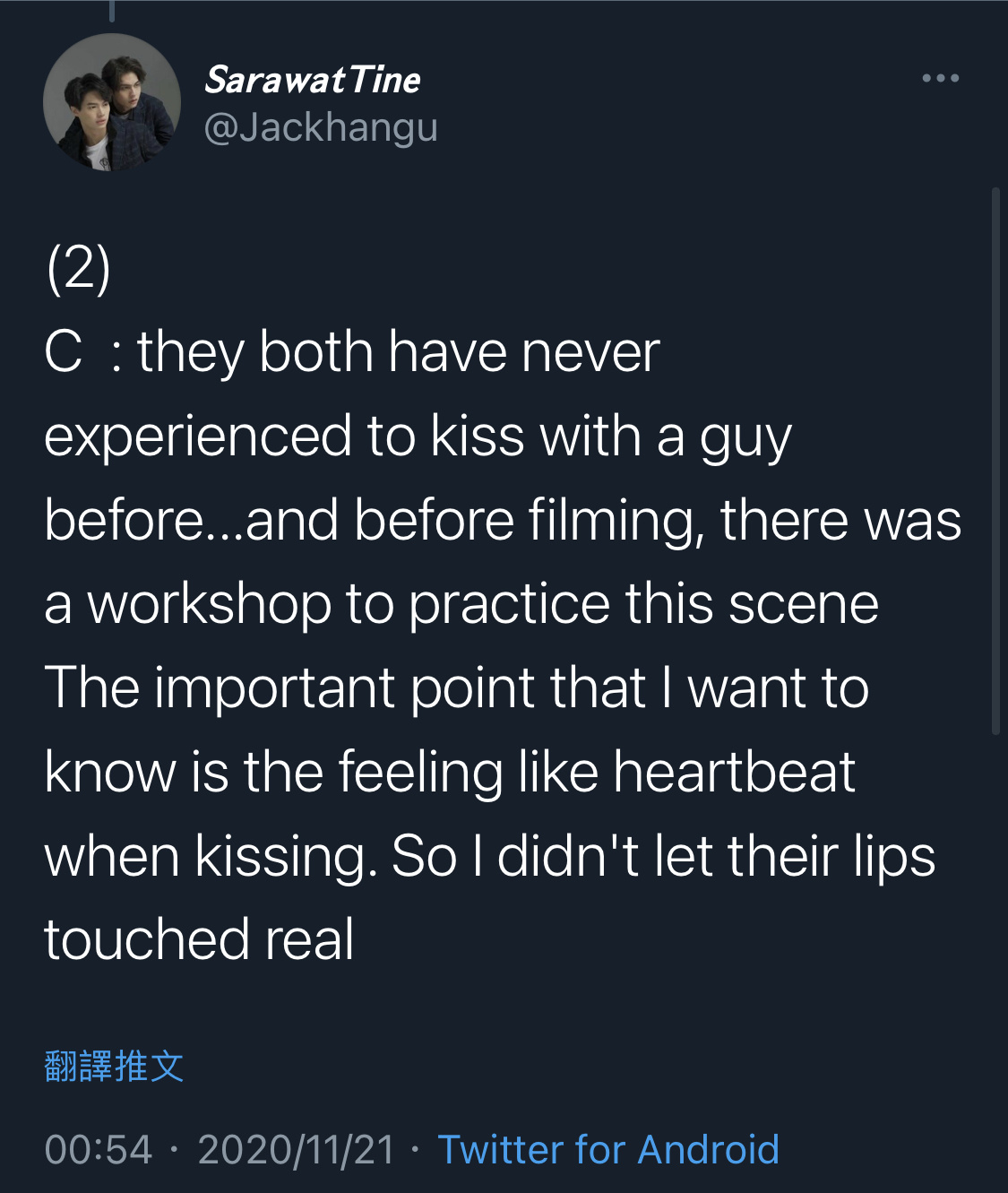Click the vertical scrollbar on the right edge
Screen dimensions: 1008x1193
coord(995,462)
